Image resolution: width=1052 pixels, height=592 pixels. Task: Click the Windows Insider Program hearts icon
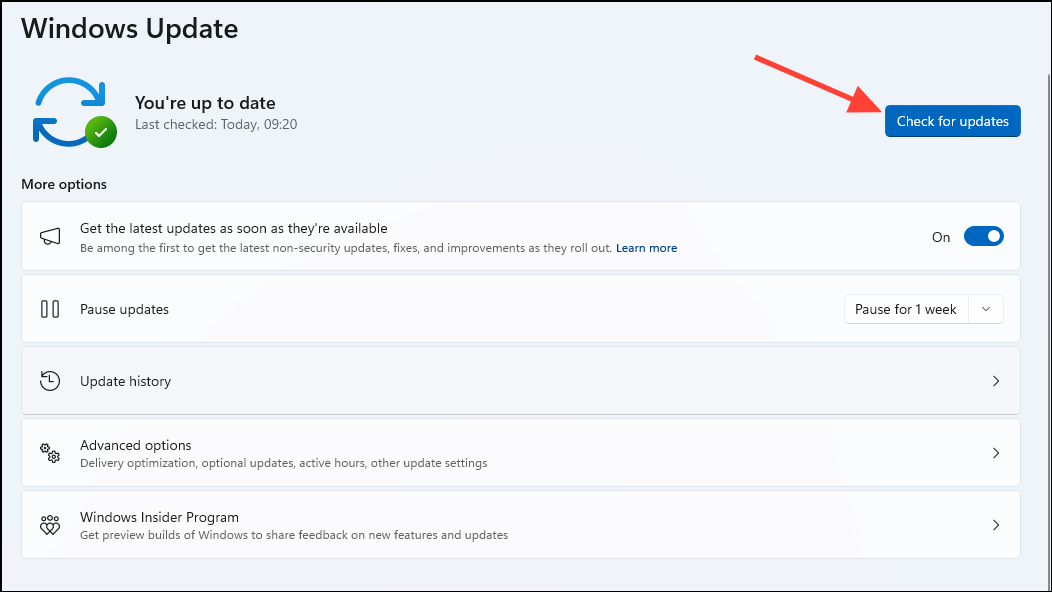click(x=50, y=525)
